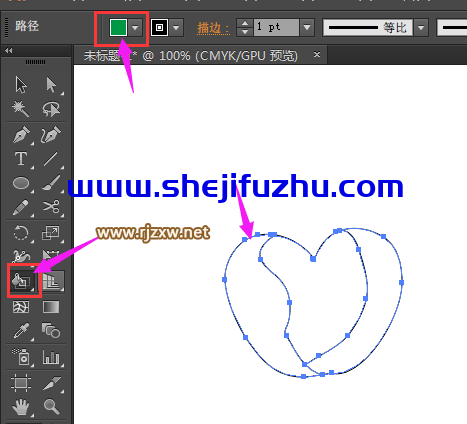Open the 等比 width profile dropdown

(421, 27)
